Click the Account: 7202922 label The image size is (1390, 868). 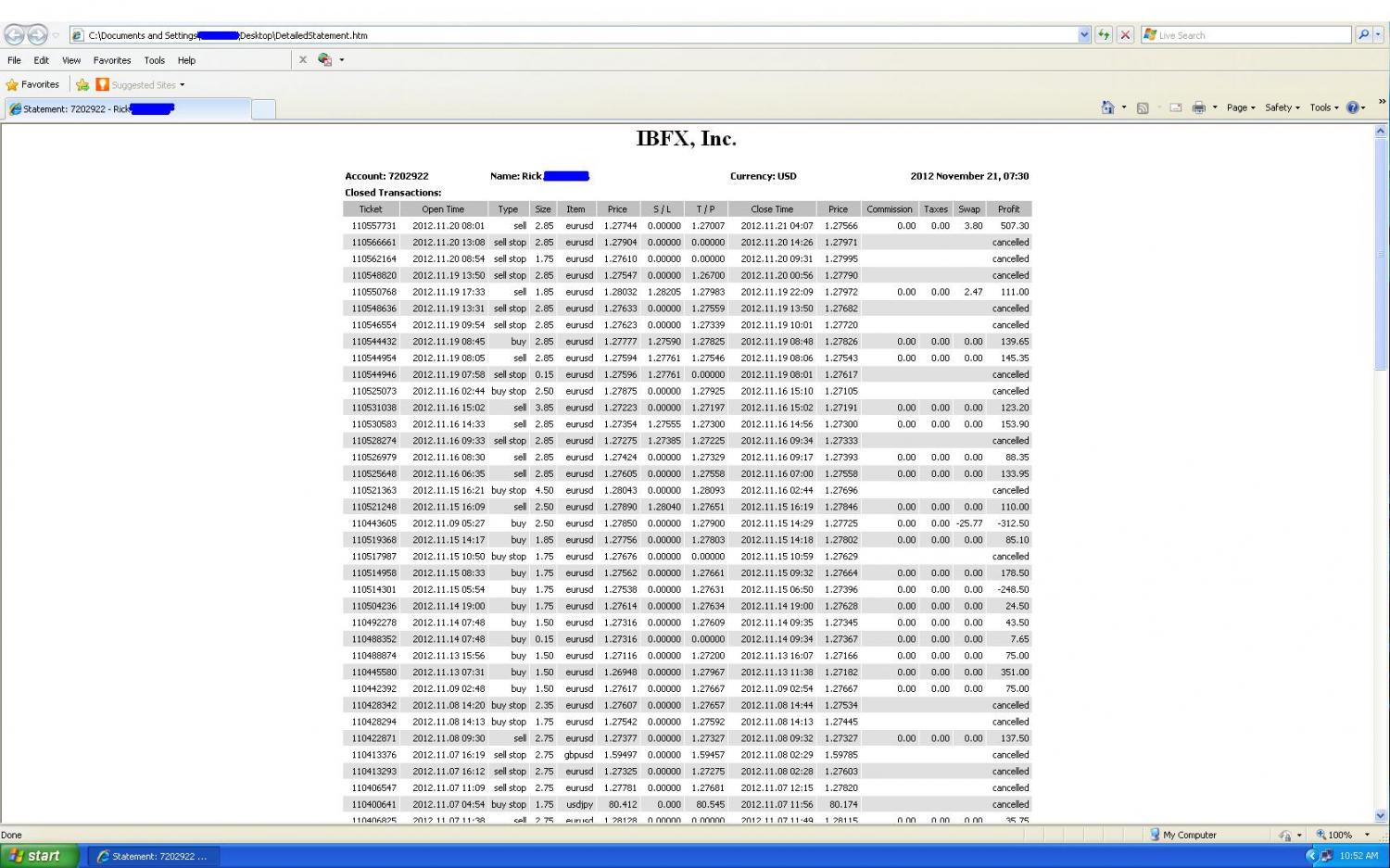pyautogui.click(x=386, y=176)
